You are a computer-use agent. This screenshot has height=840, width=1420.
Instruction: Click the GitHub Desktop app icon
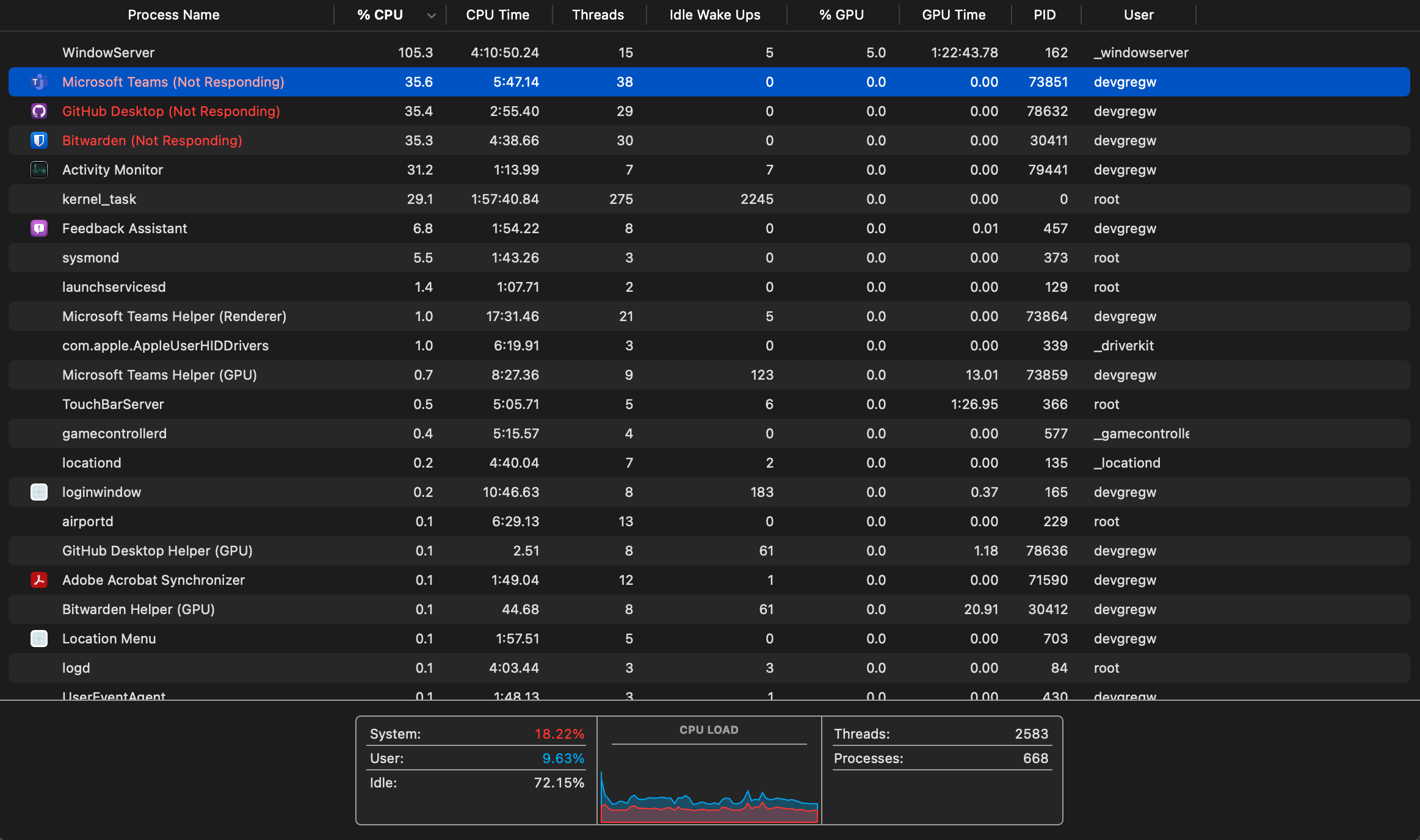pos(39,111)
